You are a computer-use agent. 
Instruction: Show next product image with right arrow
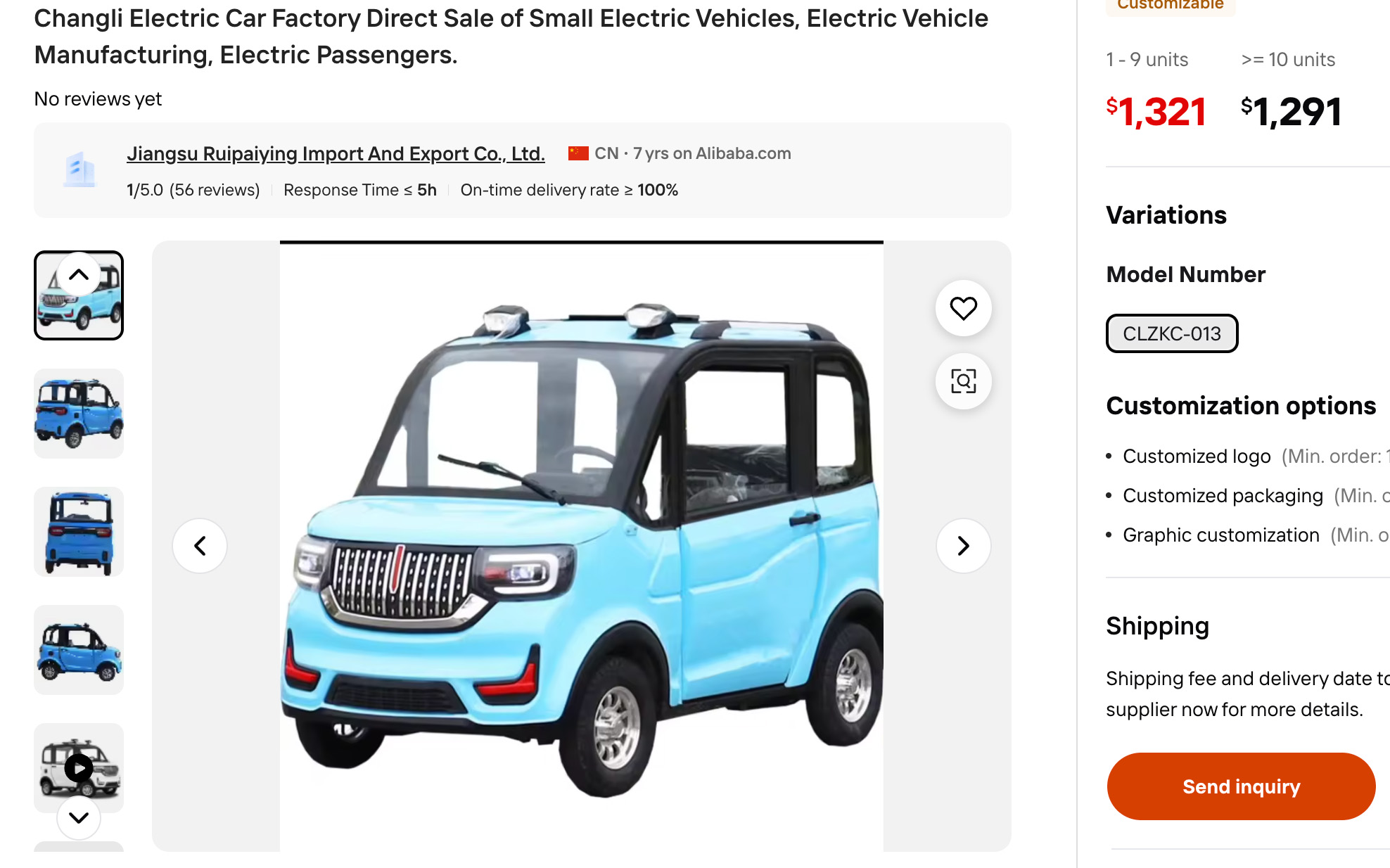tap(963, 546)
